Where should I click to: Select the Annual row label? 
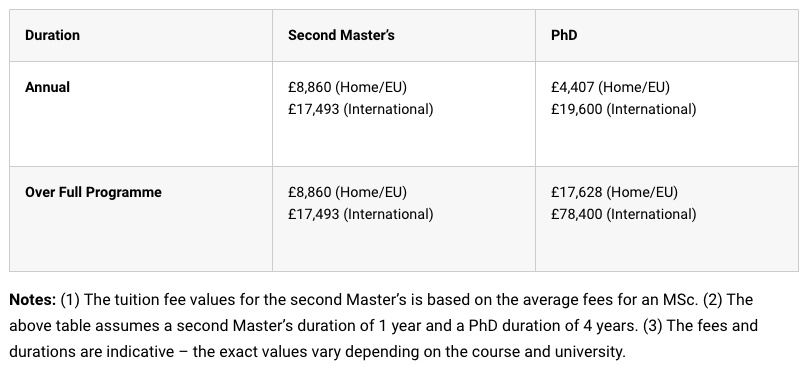[x=47, y=87]
